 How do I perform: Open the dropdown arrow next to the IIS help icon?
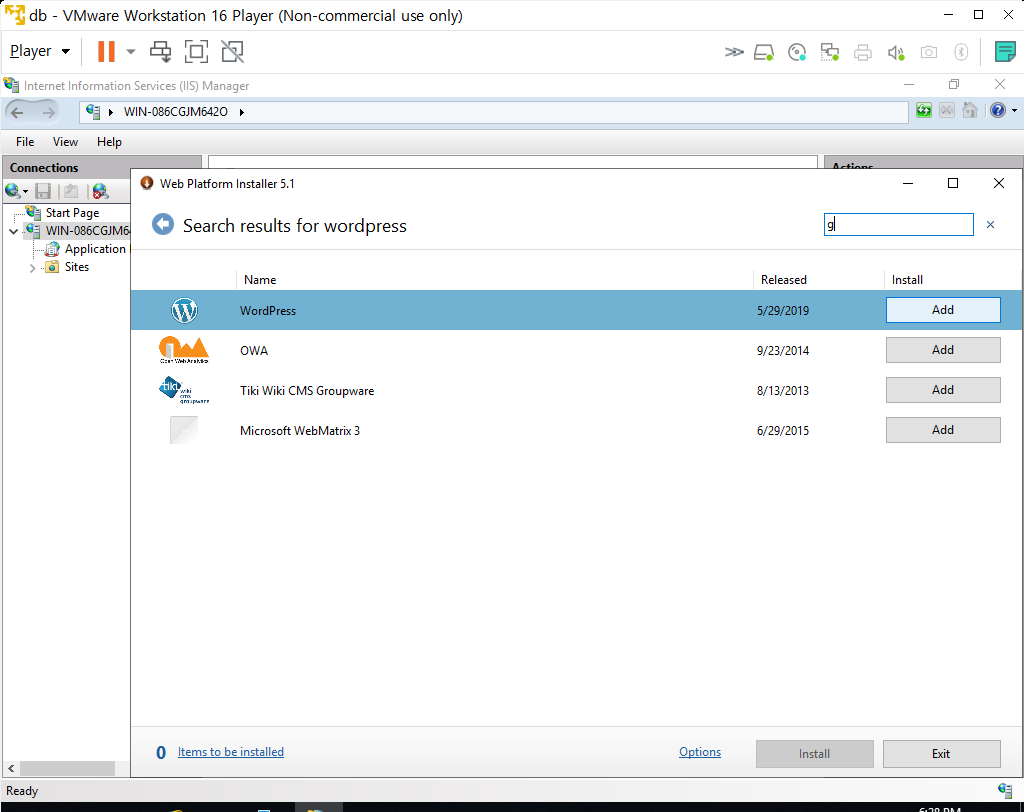coord(1014,110)
